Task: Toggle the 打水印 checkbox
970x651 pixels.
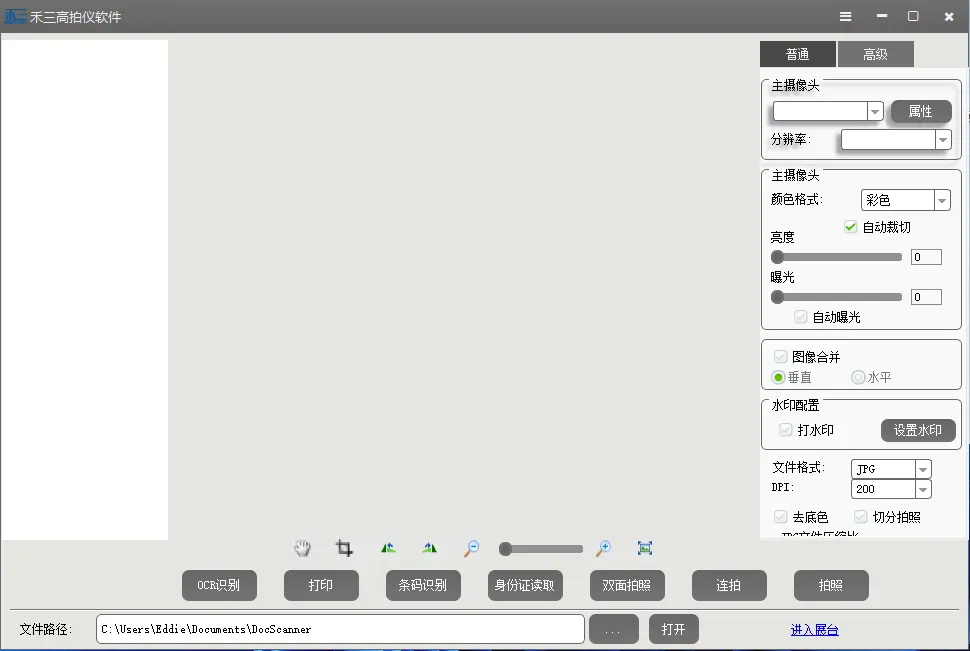Action: pos(786,430)
